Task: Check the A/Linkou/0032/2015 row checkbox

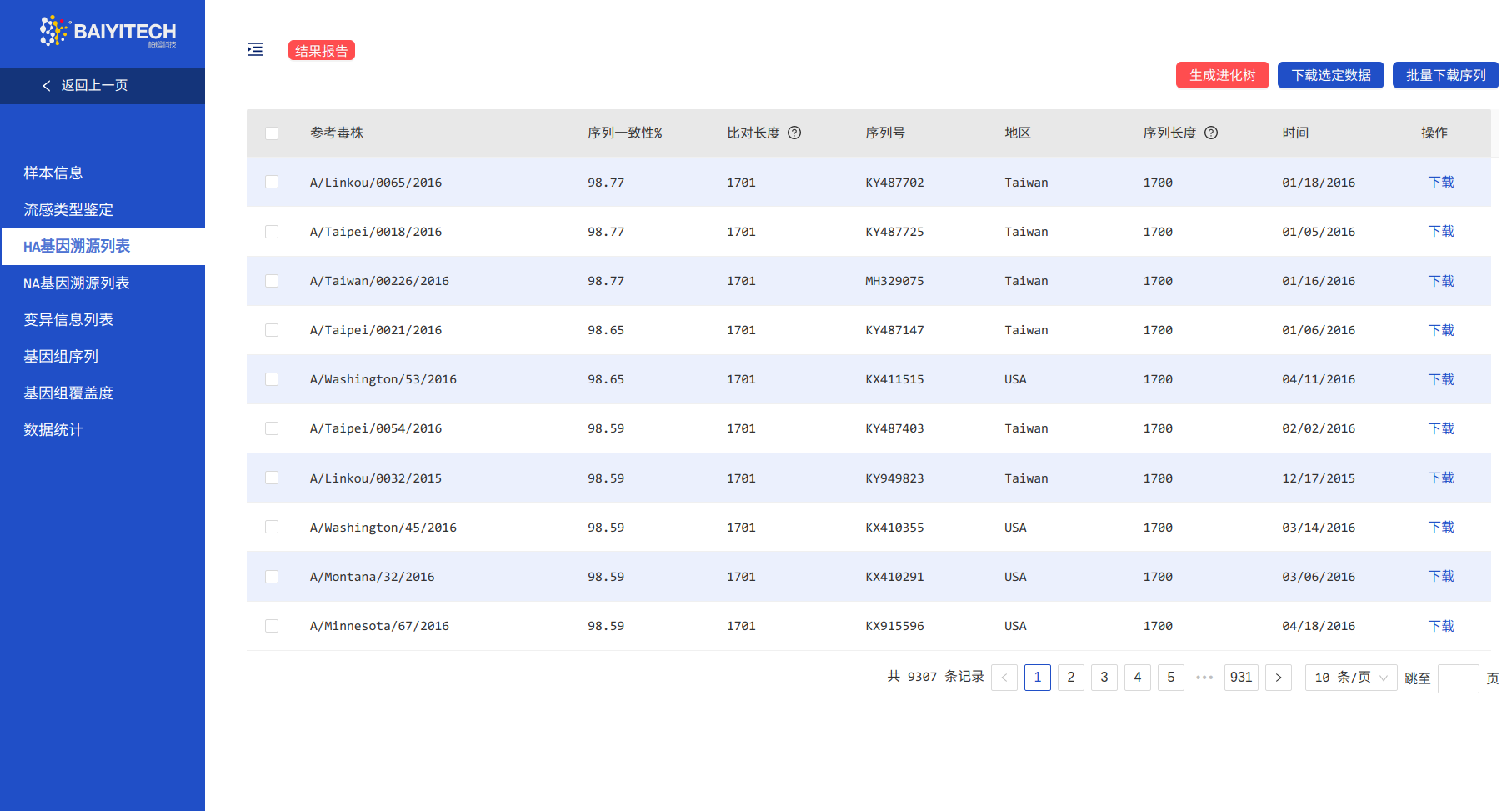Action: [272, 478]
